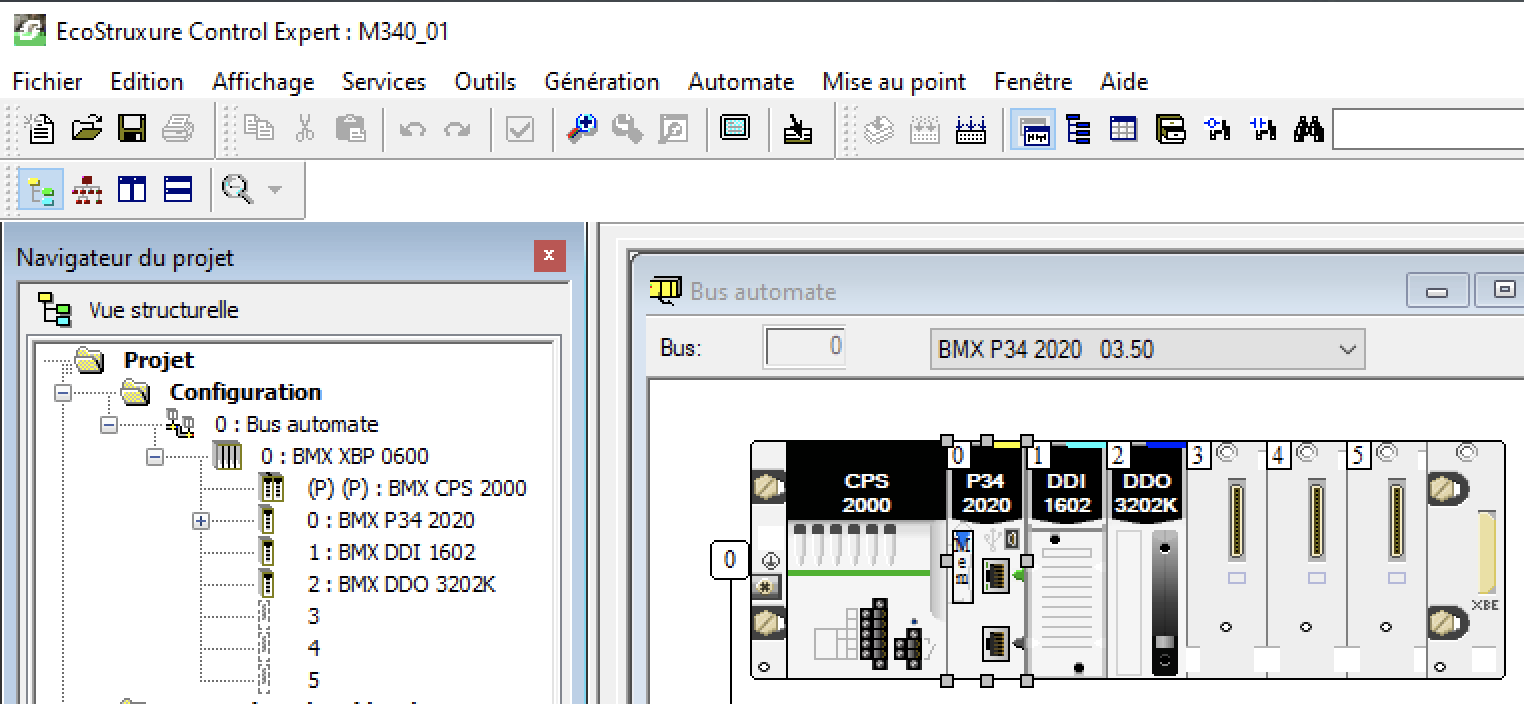Click the Zoom in magnifier icon
1524x704 pixels.
(x=581, y=129)
